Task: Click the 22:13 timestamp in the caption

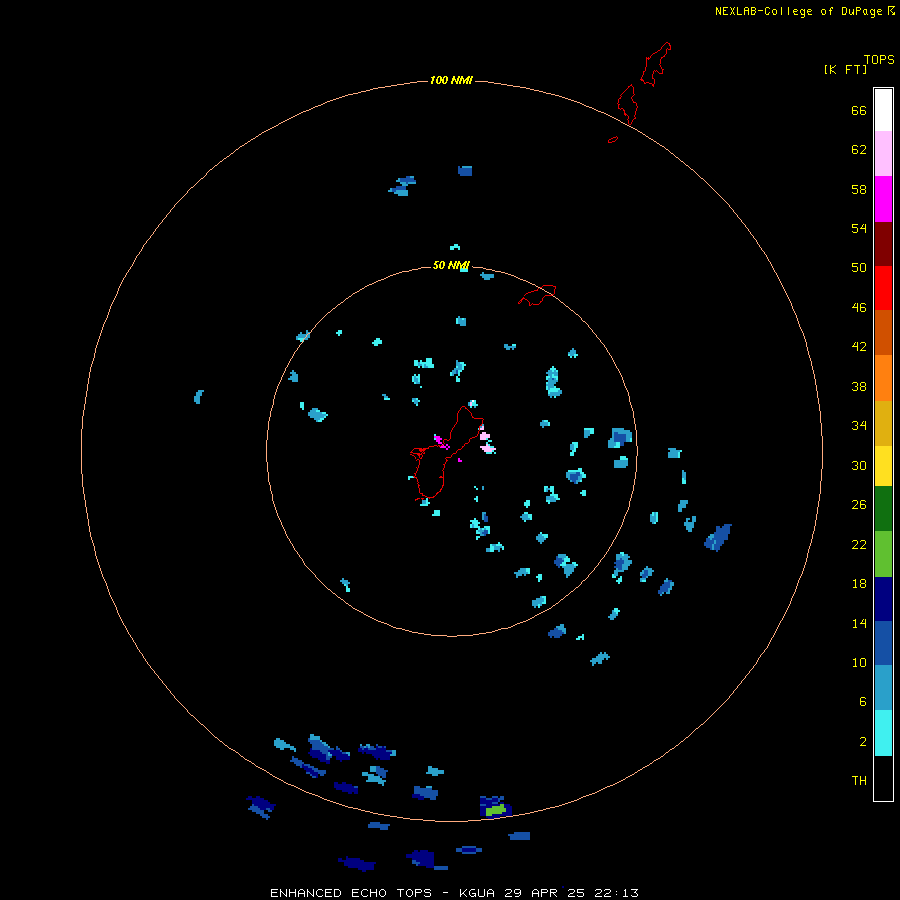Action: (x=615, y=893)
